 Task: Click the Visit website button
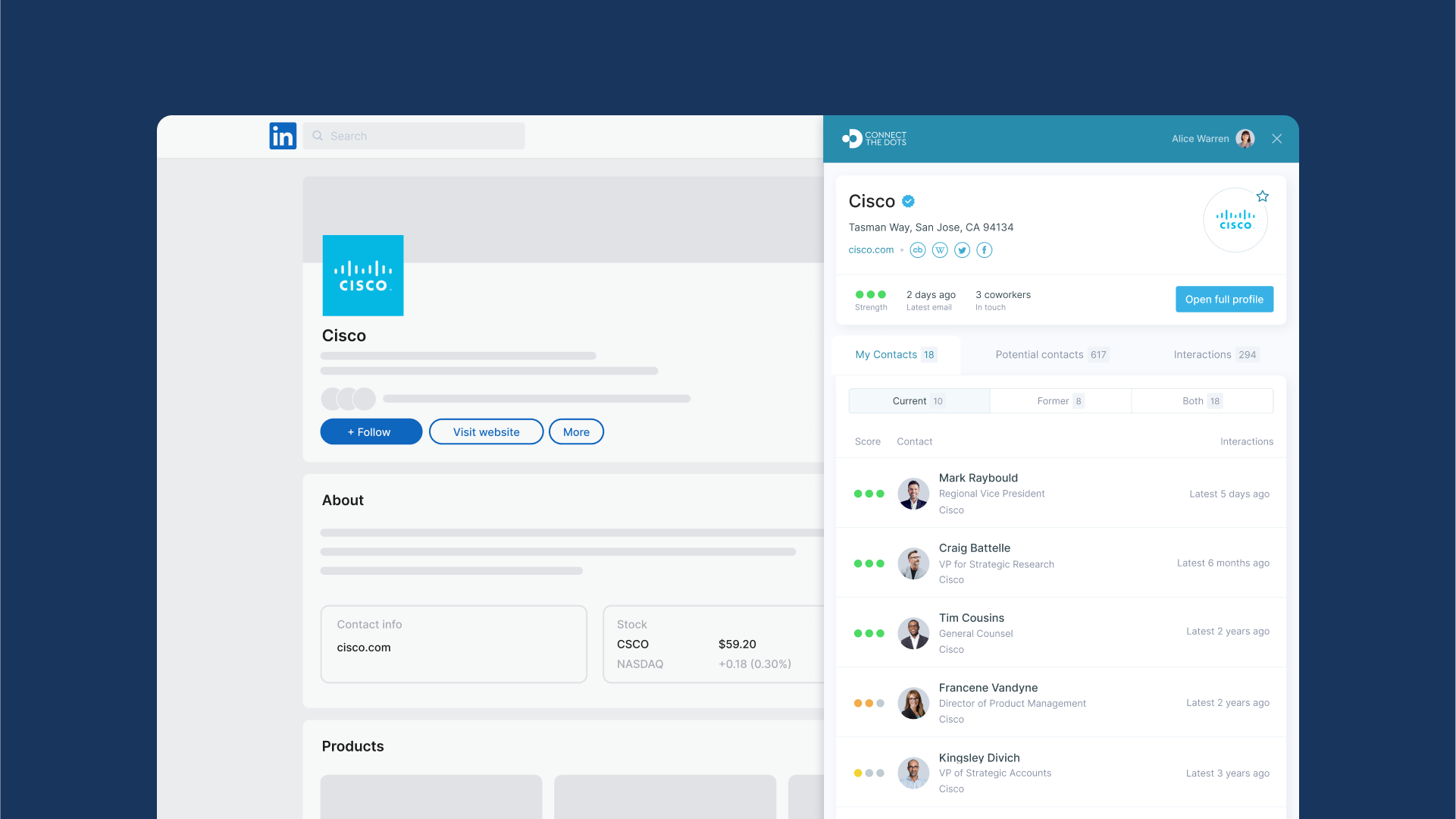[486, 432]
